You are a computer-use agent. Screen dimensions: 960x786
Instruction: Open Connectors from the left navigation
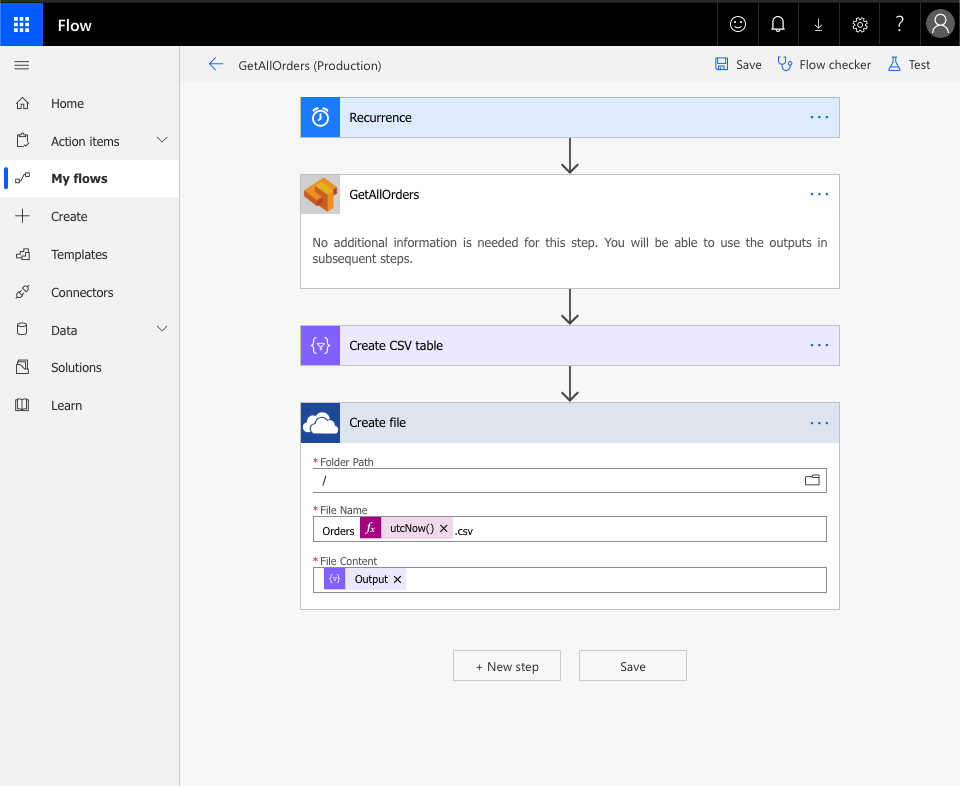(x=82, y=293)
